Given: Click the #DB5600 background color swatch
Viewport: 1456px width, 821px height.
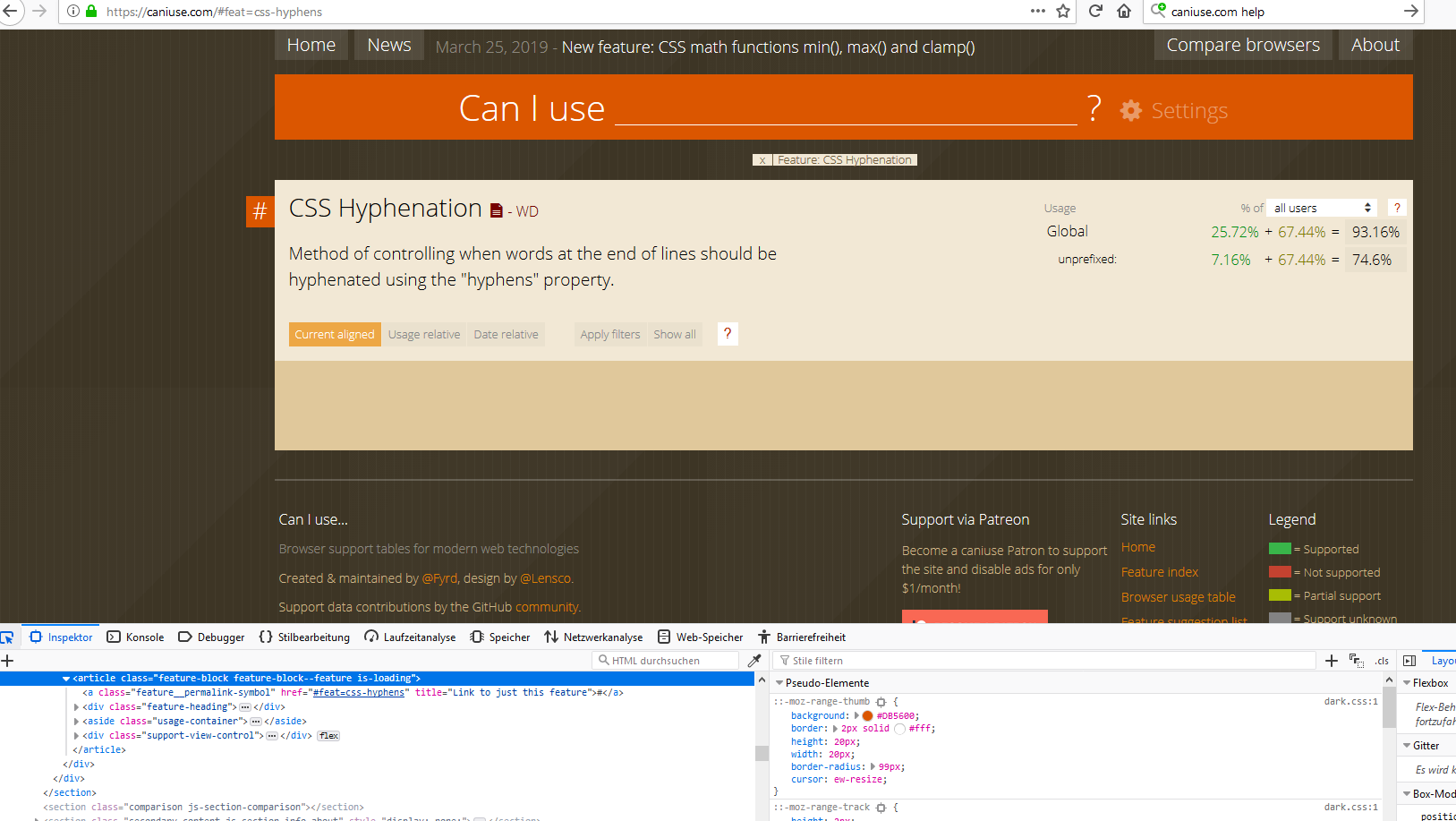Looking at the screenshot, I should click(x=867, y=715).
